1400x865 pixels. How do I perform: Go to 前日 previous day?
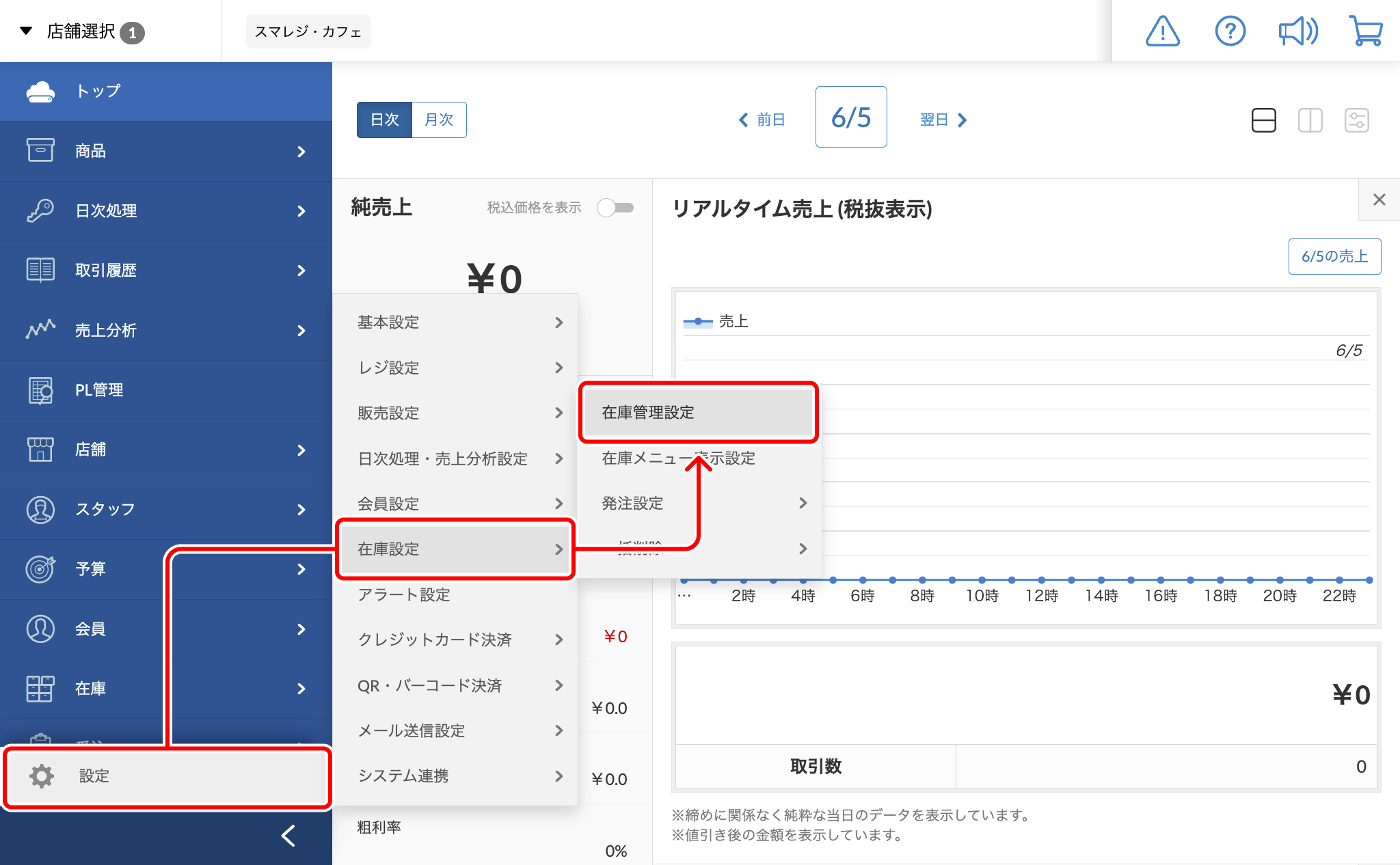coord(762,120)
